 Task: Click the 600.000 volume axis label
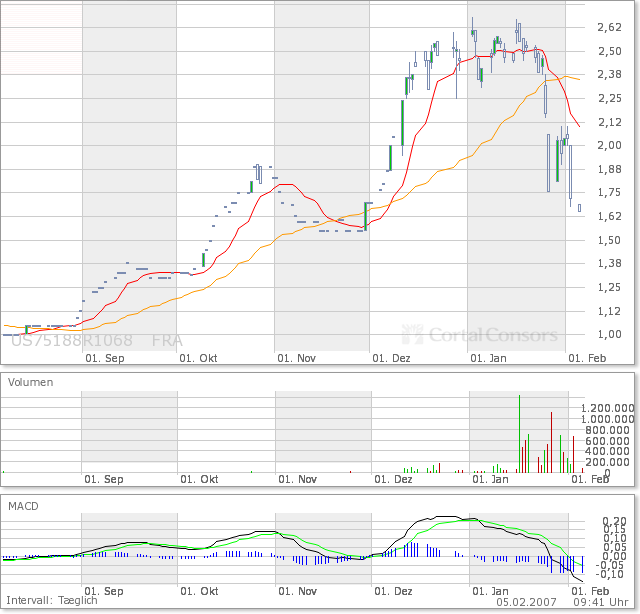[607, 441]
